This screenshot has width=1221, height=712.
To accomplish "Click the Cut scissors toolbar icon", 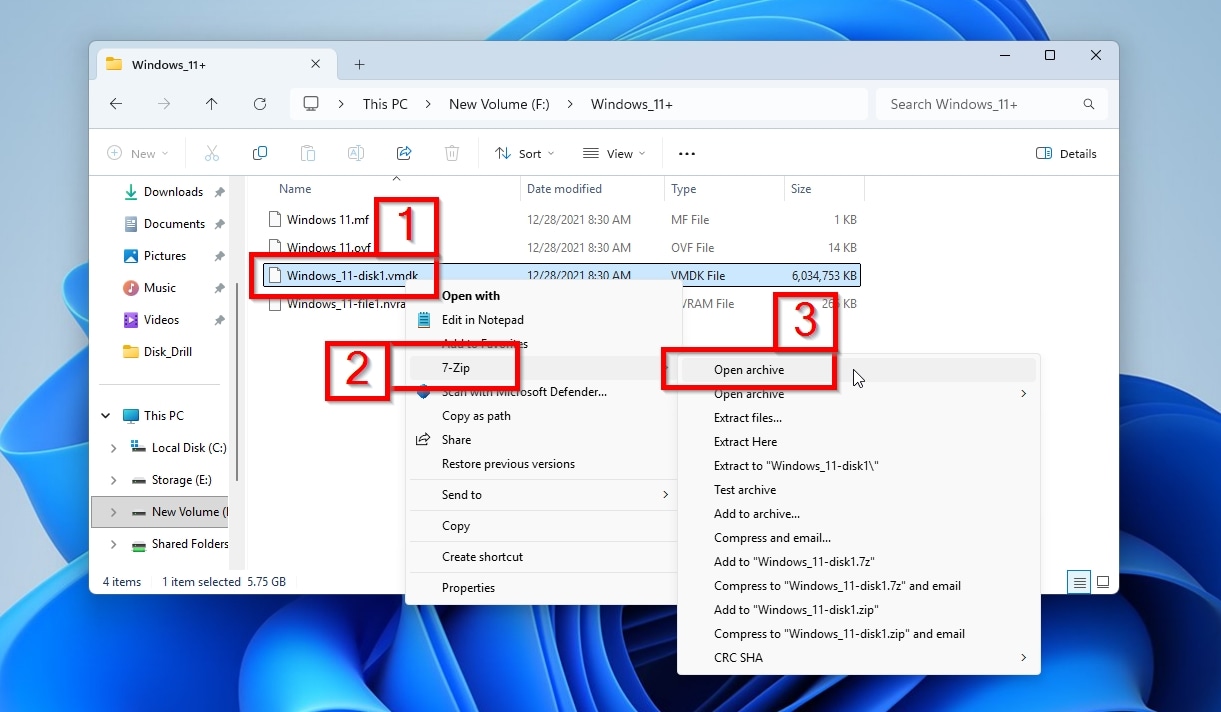I will coord(212,153).
